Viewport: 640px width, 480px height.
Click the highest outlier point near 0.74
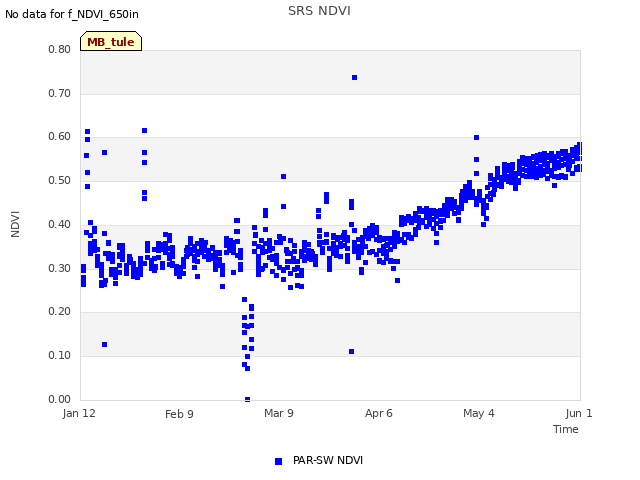(354, 78)
